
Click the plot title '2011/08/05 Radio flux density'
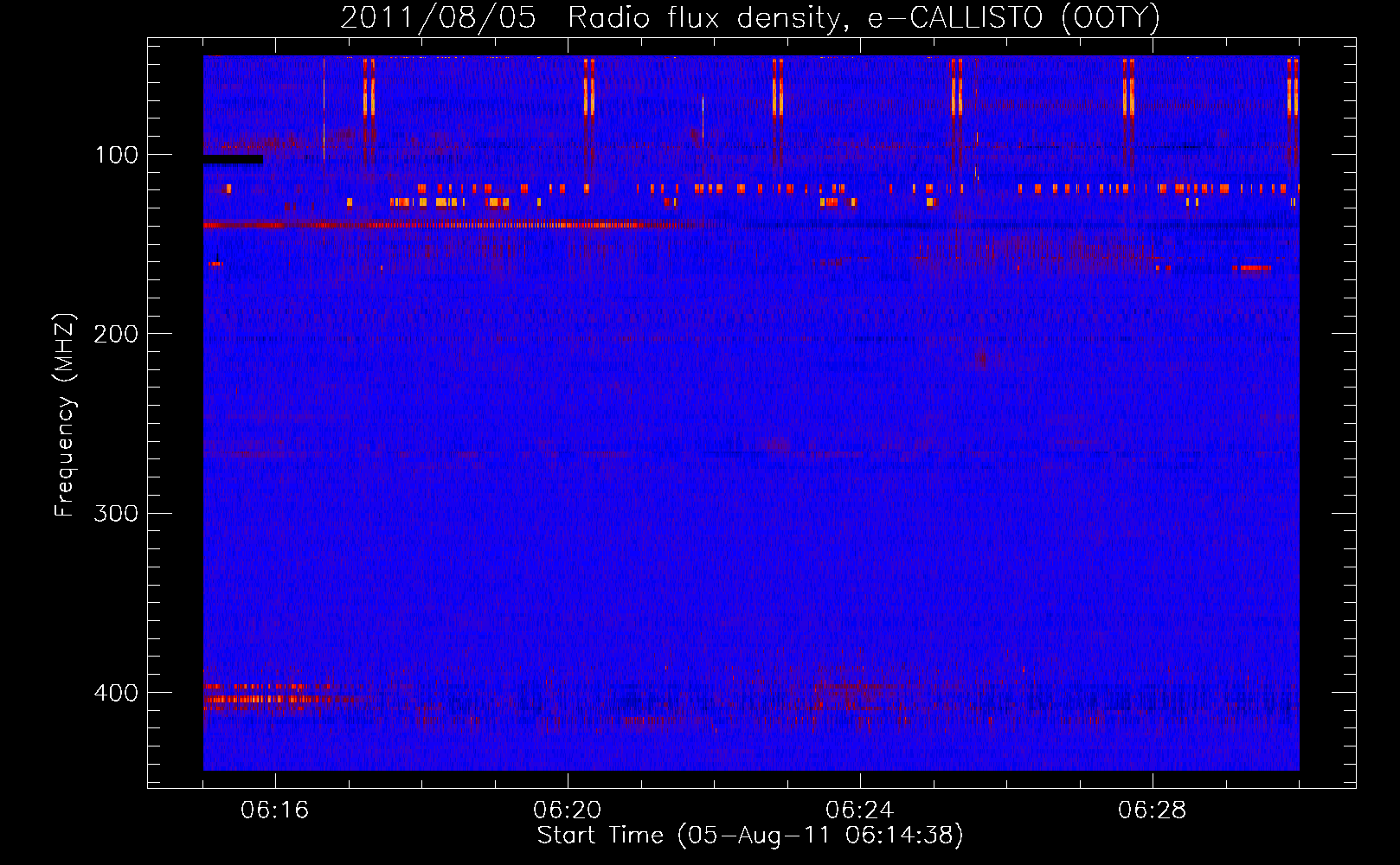click(x=750, y=18)
